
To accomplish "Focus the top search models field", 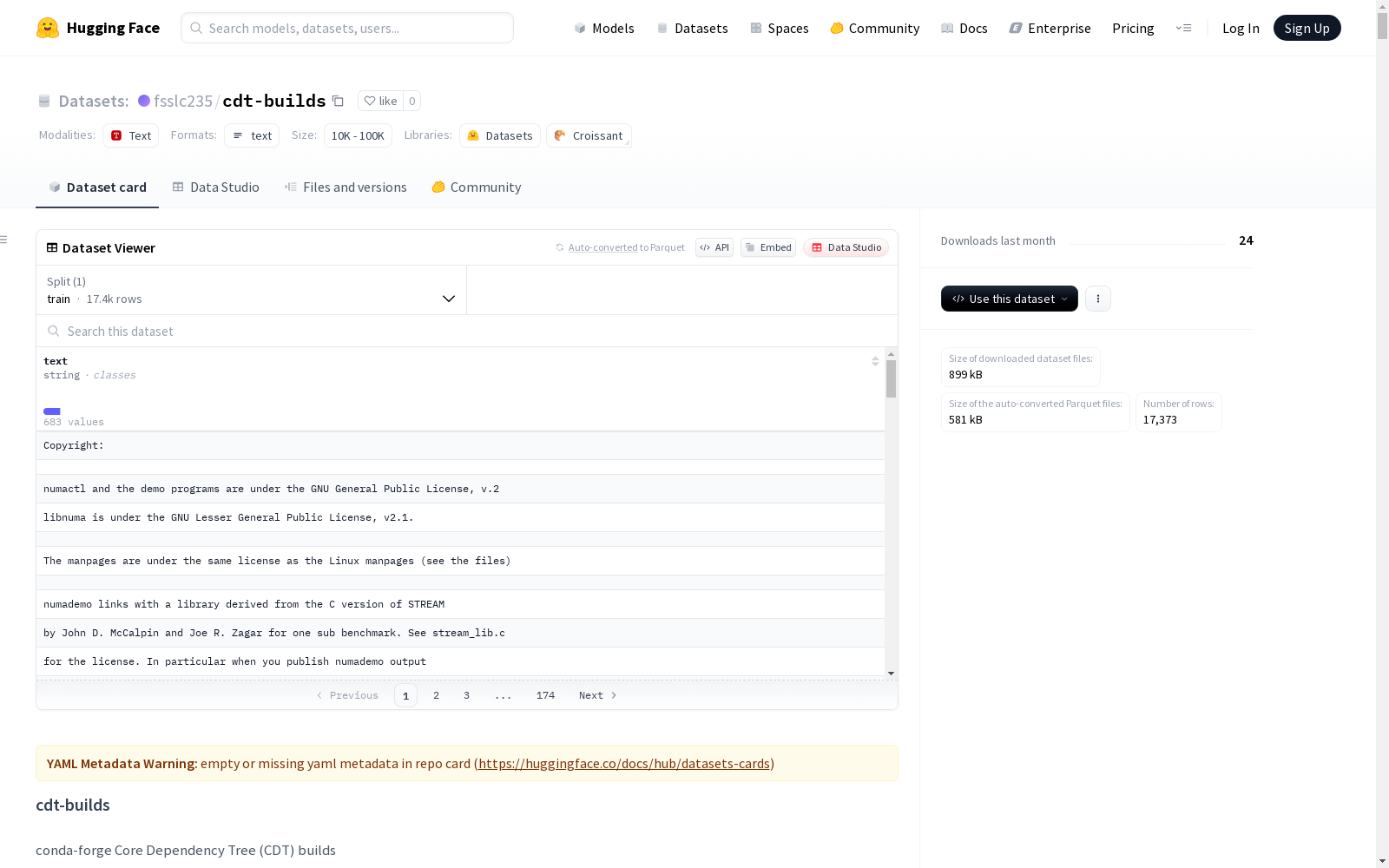I will tap(347, 28).
